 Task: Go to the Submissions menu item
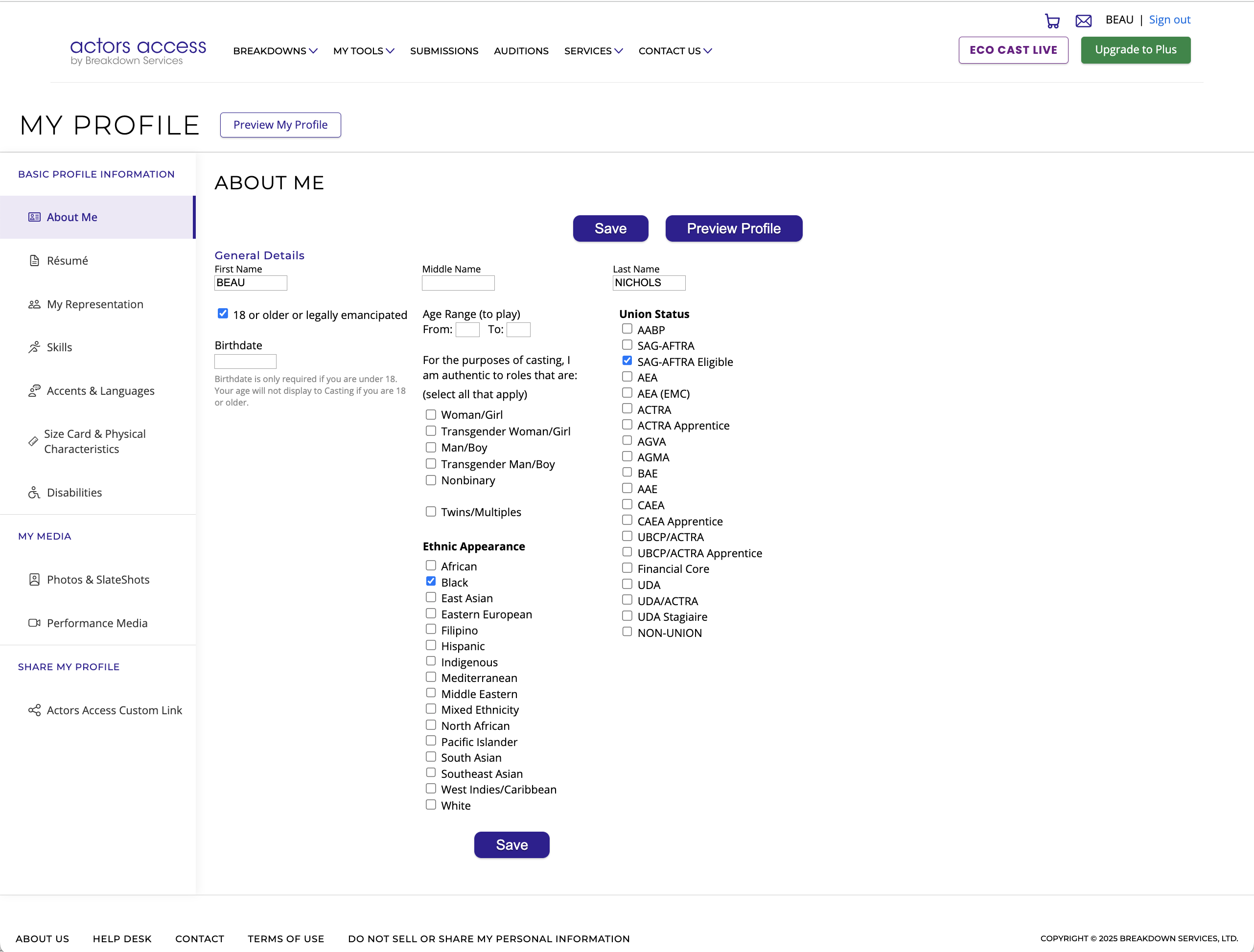pos(444,51)
